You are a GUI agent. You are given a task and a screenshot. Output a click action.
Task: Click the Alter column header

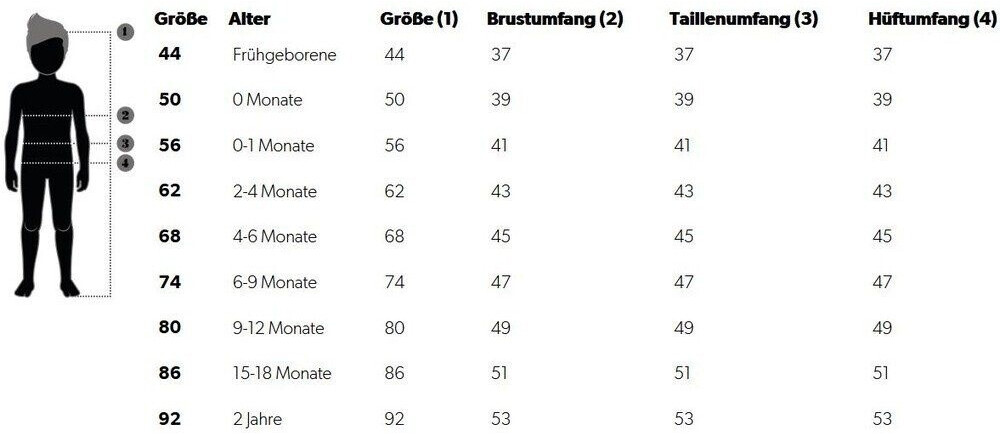[249, 19]
